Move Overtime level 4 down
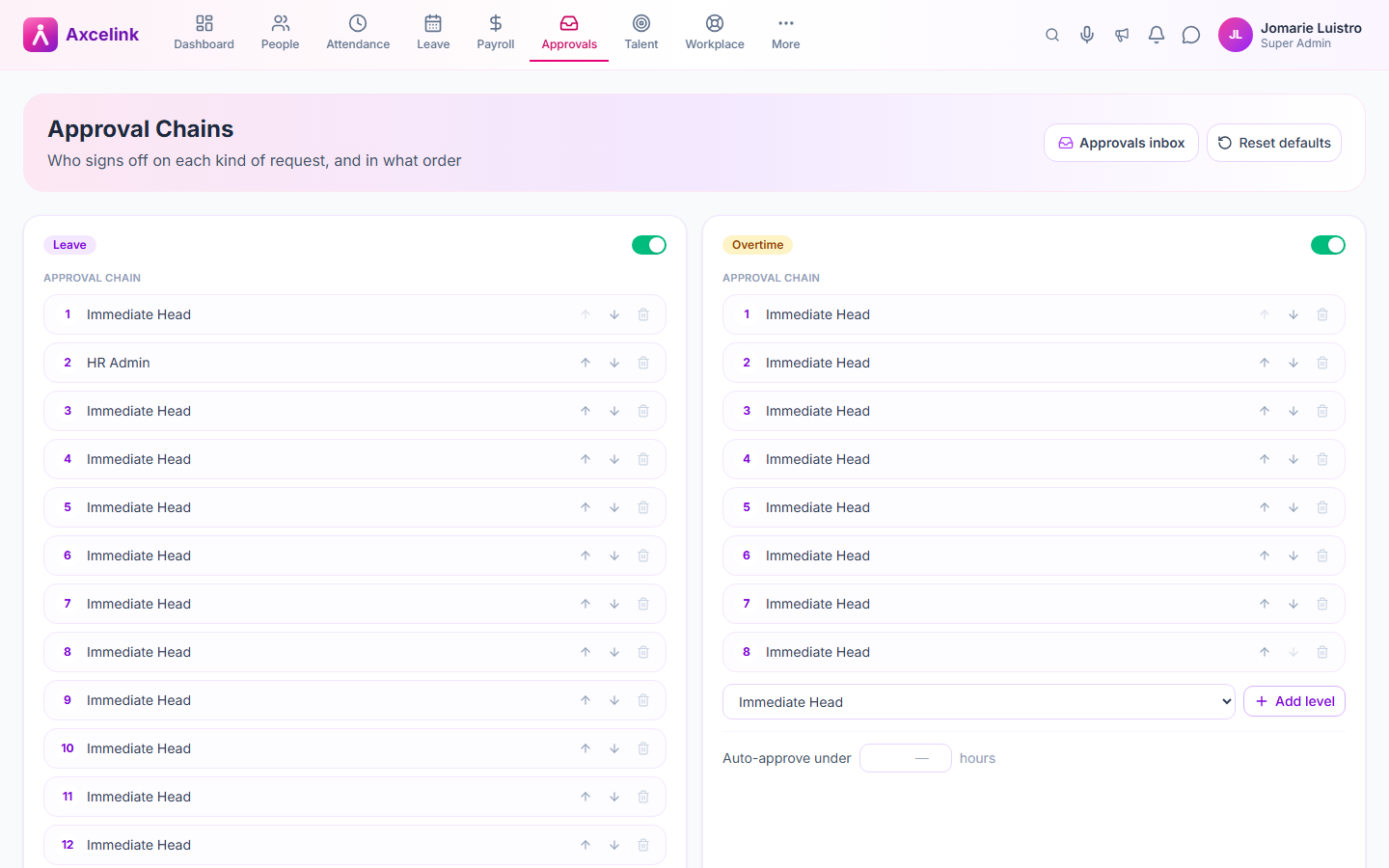The height and width of the screenshot is (868, 1389). point(1294,459)
